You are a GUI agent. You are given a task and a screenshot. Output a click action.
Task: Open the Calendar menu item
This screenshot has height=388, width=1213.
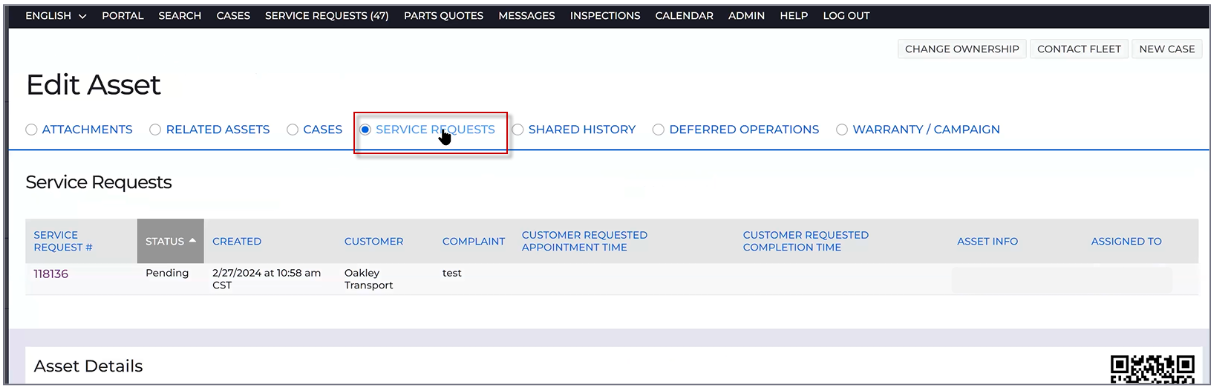point(684,16)
